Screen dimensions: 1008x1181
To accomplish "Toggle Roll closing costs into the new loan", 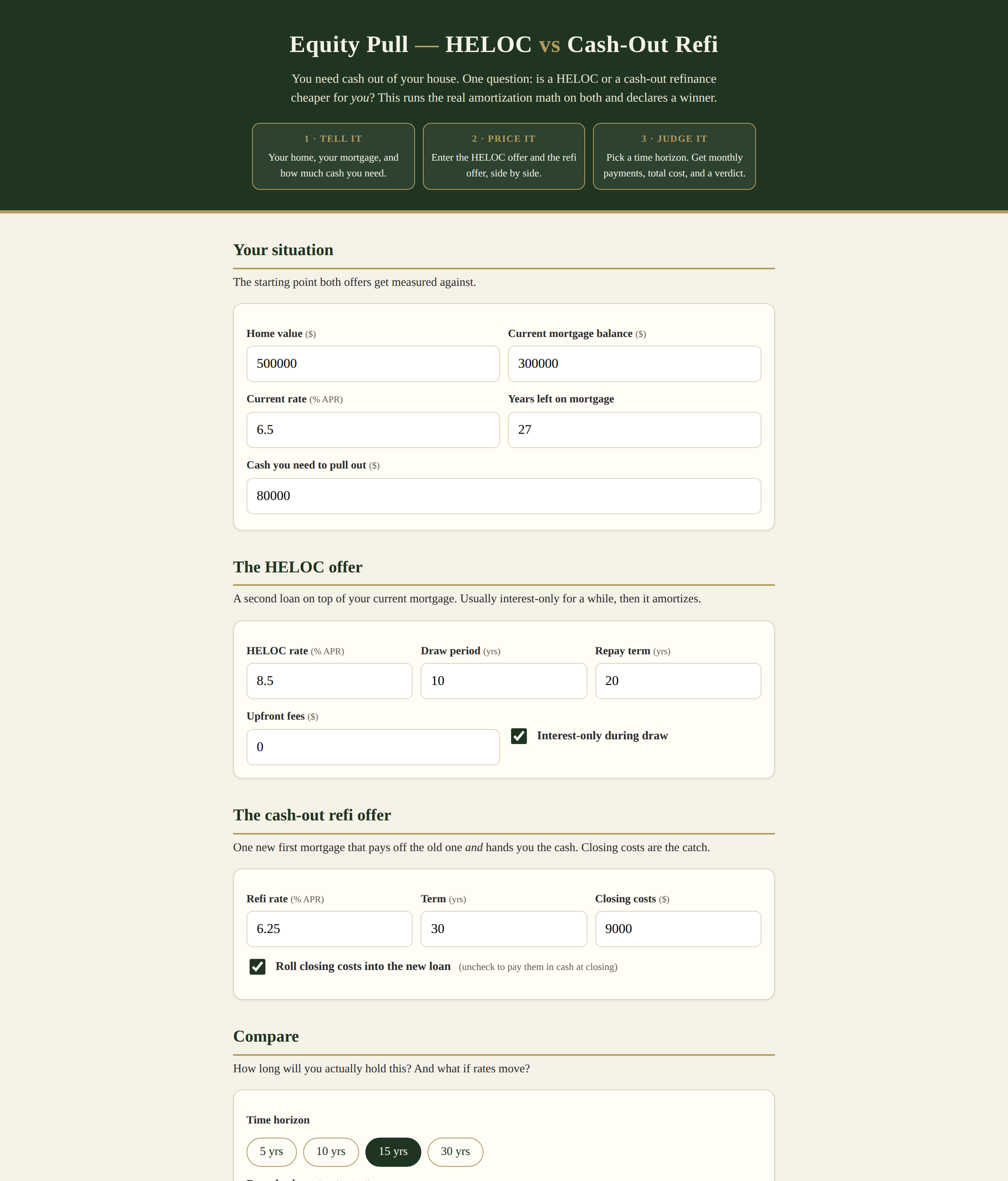I will coord(258,967).
